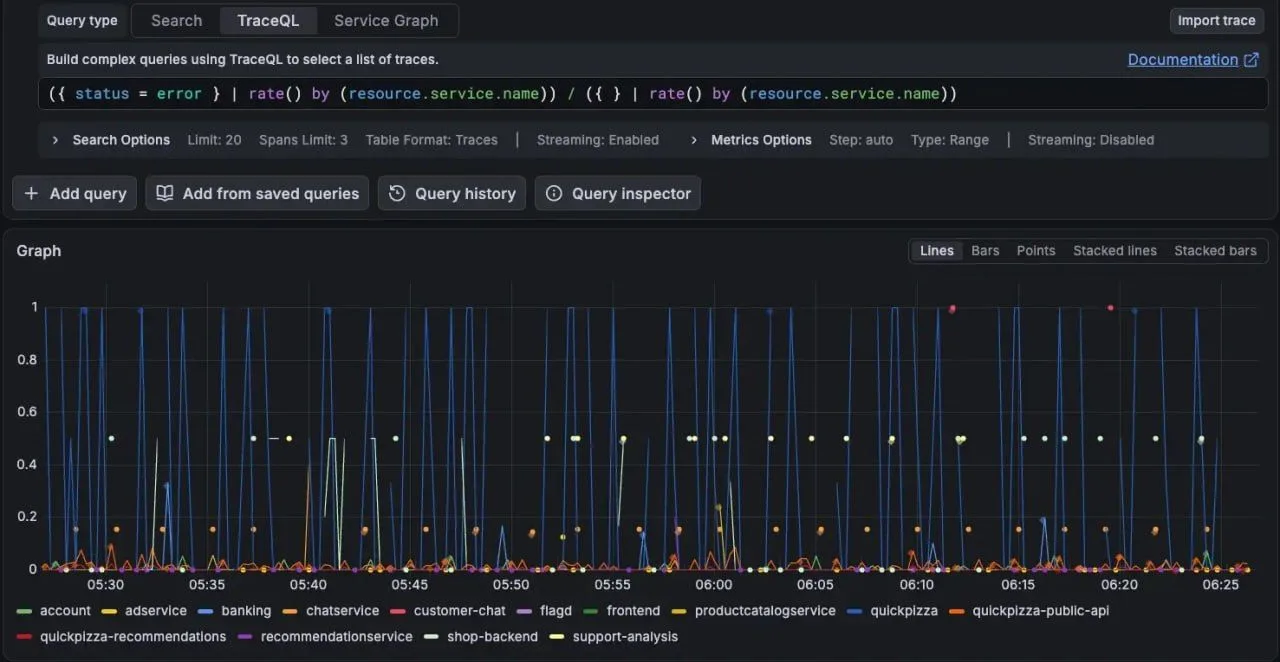Click the 06:00 time axis label
This screenshot has height=662, width=1280.
point(713,585)
